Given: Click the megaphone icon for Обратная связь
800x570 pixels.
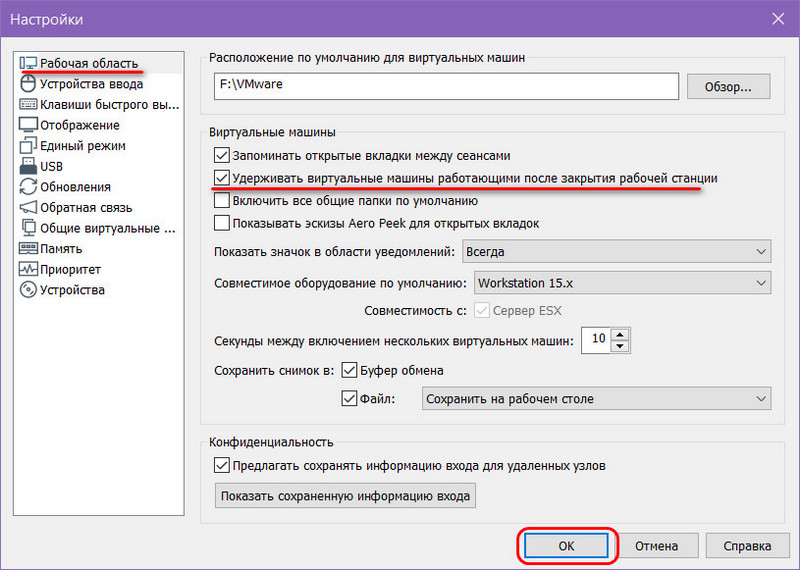Looking at the screenshot, I should pos(28,207).
